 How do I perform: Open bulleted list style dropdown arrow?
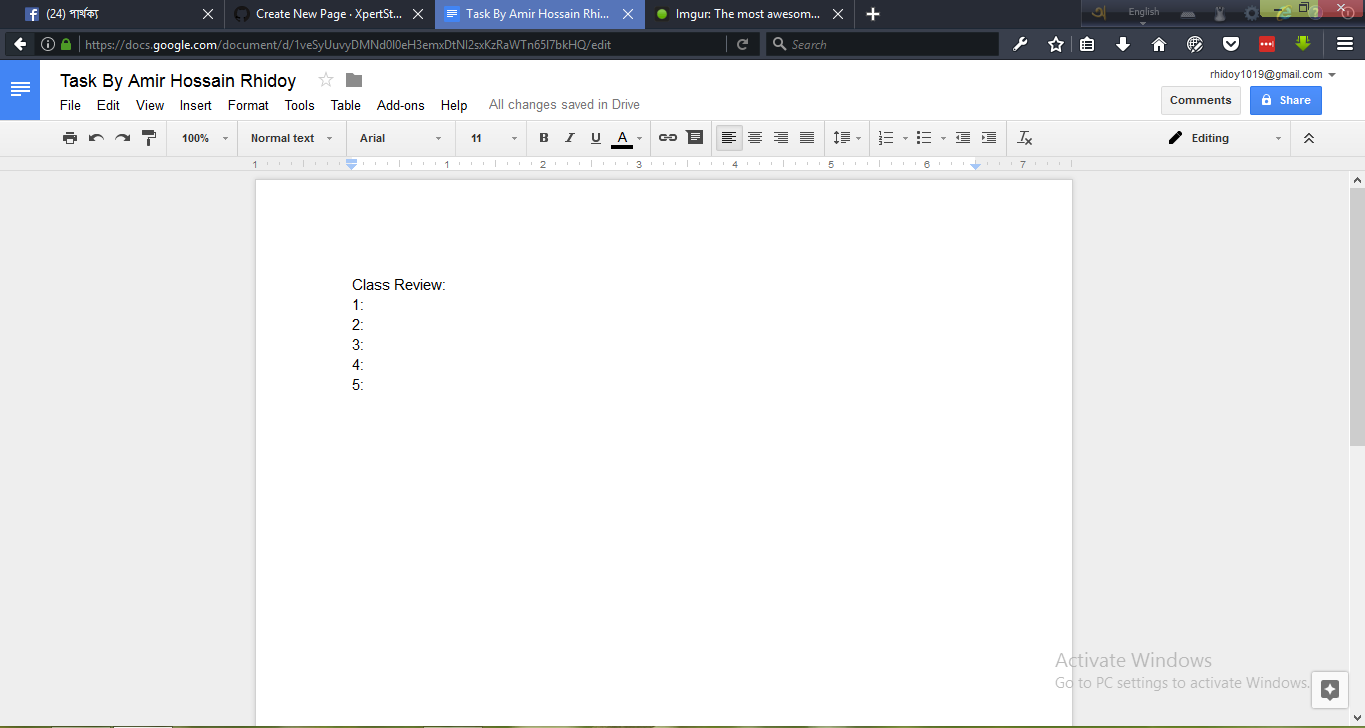(x=943, y=138)
